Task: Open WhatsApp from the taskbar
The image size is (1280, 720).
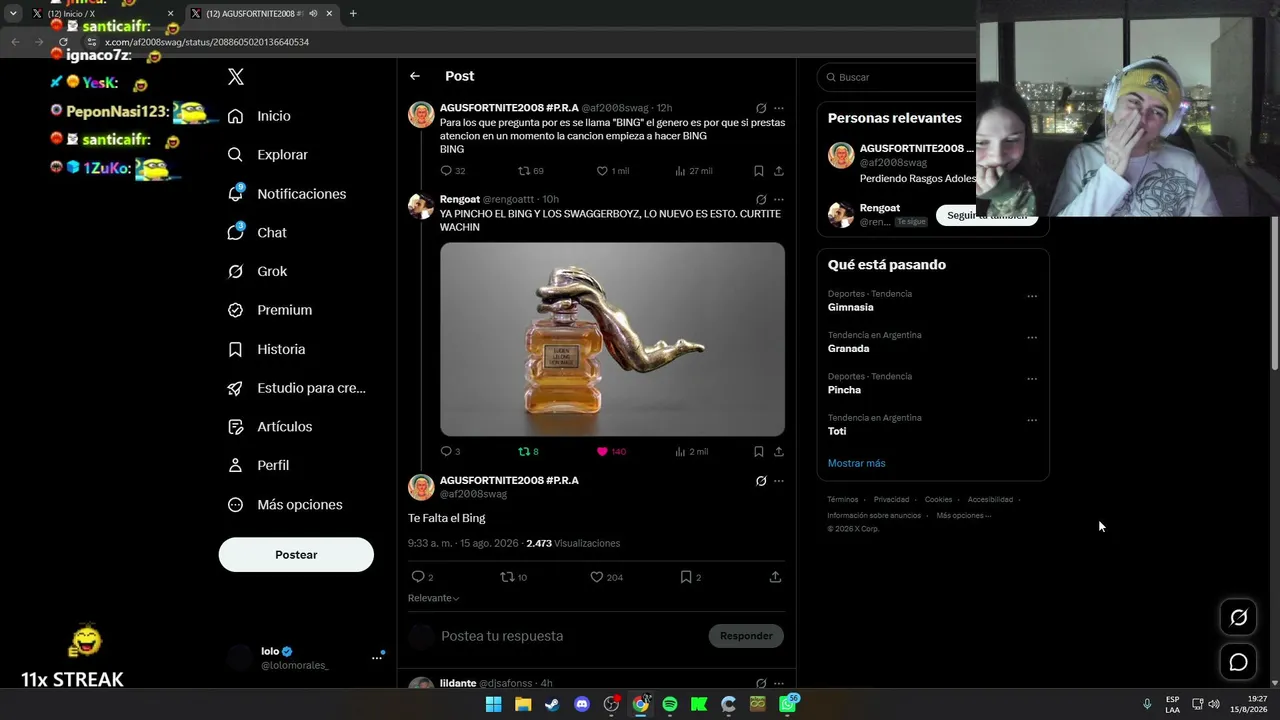Action: 788,704
